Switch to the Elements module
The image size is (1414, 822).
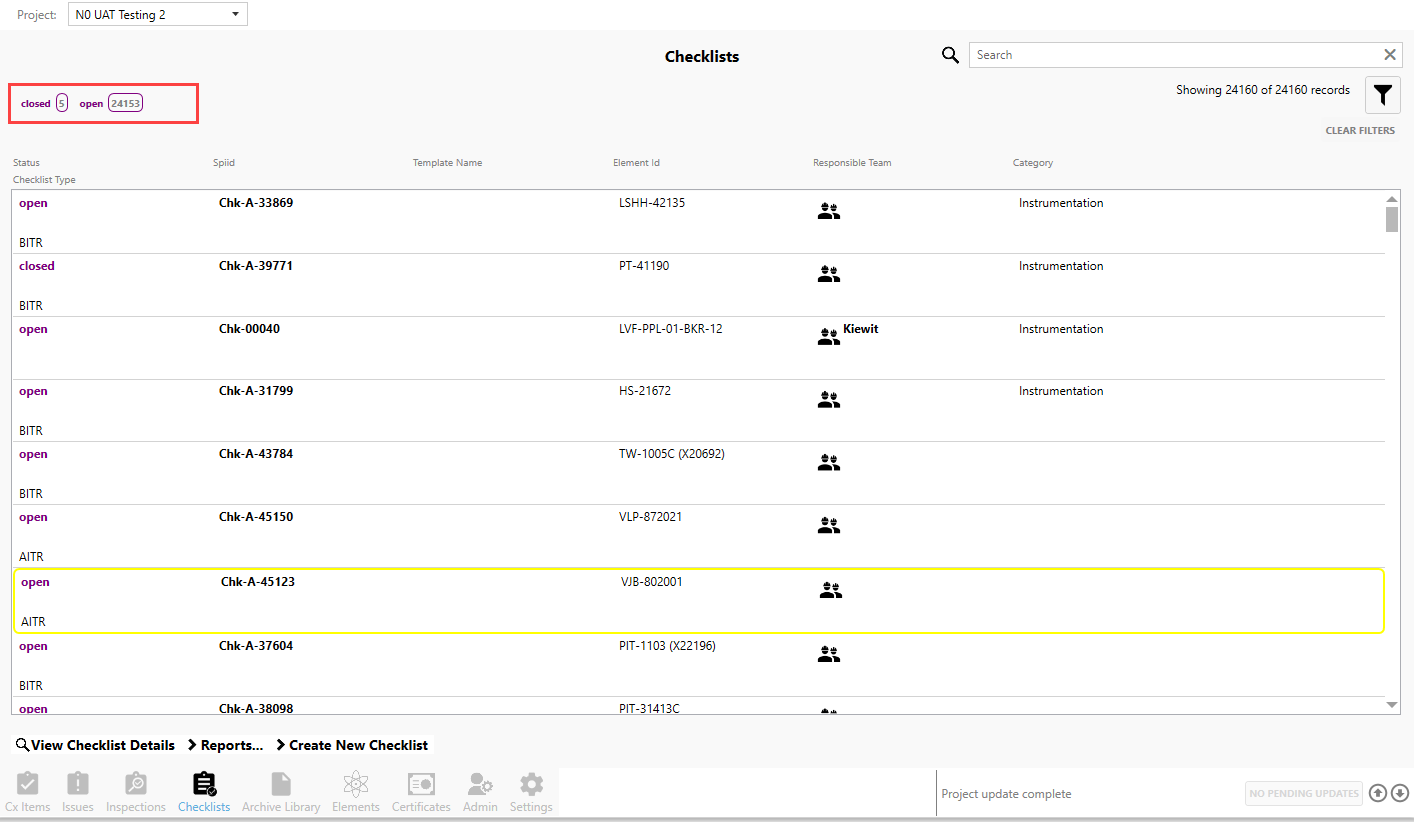click(355, 792)
